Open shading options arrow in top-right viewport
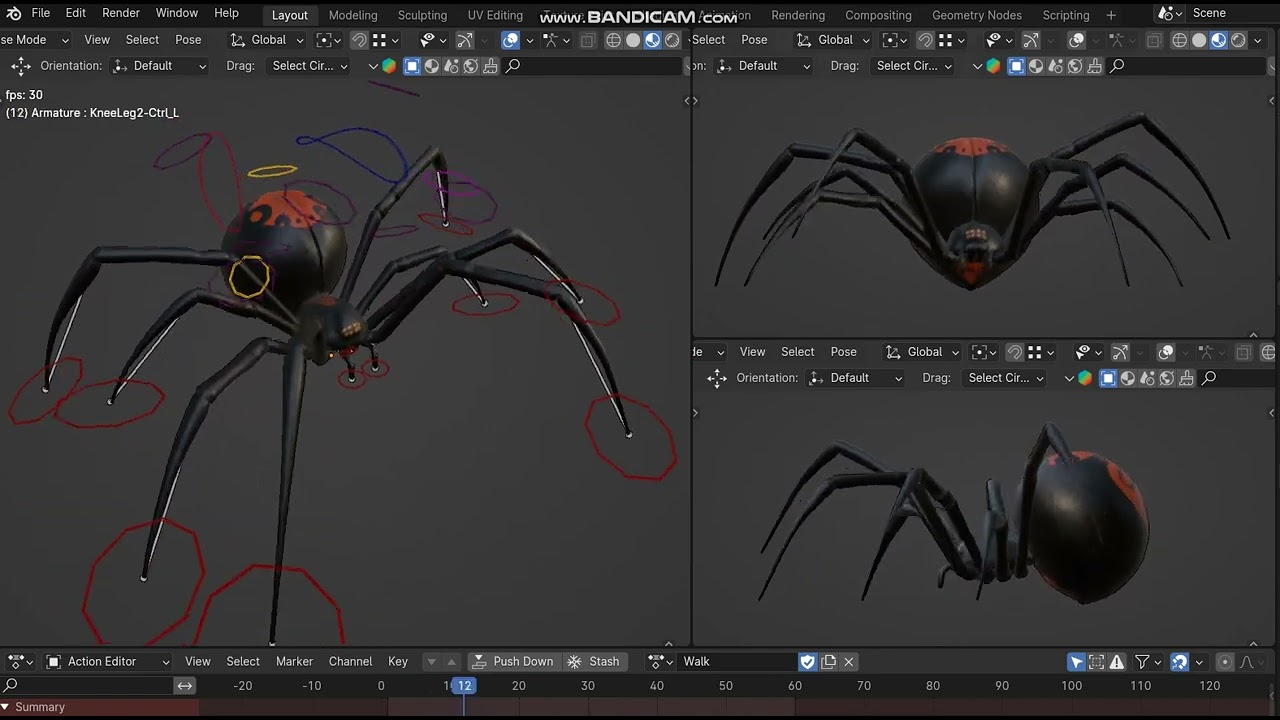1280x720 pixels. coord(1257,40)
